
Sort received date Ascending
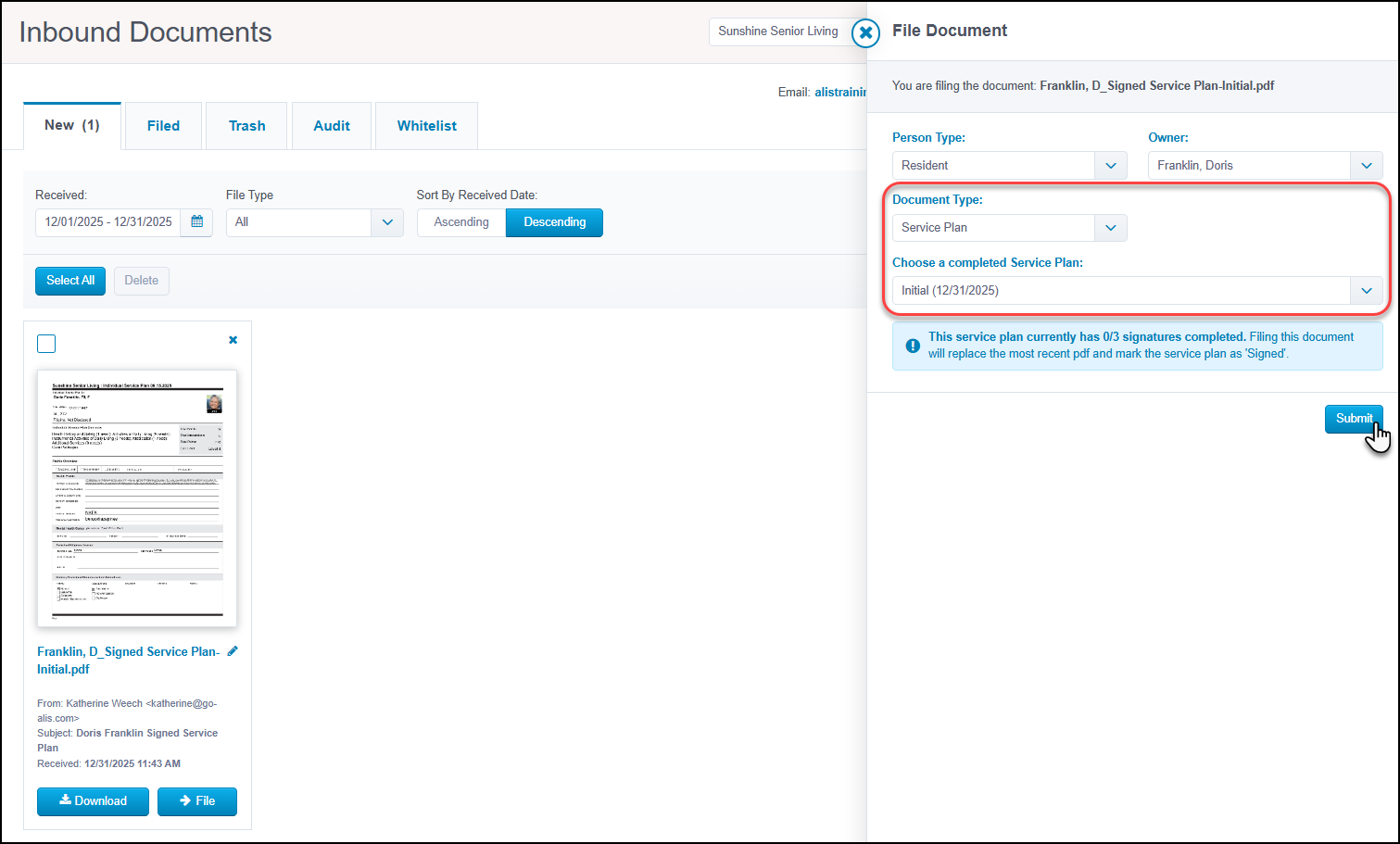pos(461,222)
